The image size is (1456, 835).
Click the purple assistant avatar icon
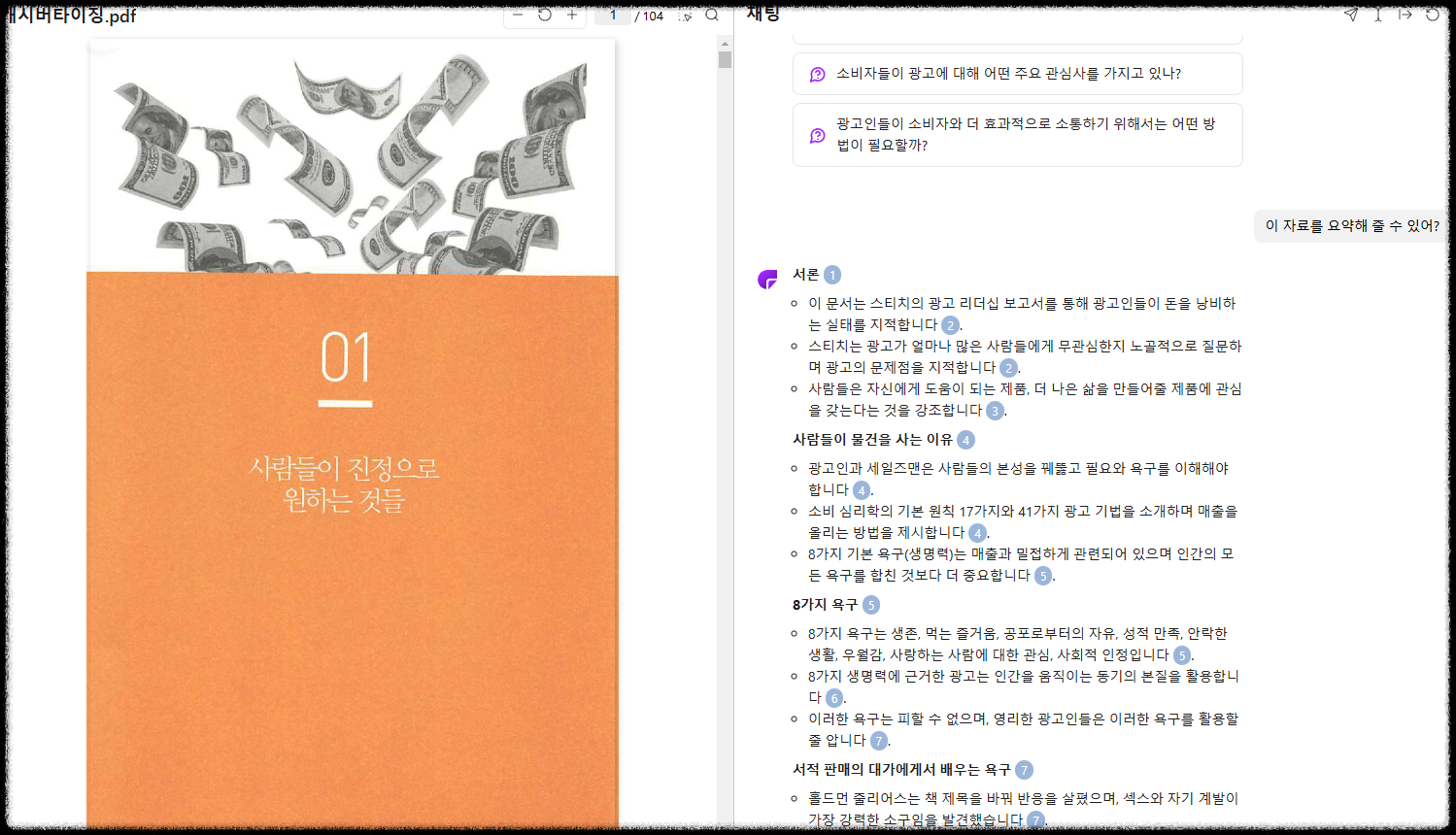tap(766, 279)
